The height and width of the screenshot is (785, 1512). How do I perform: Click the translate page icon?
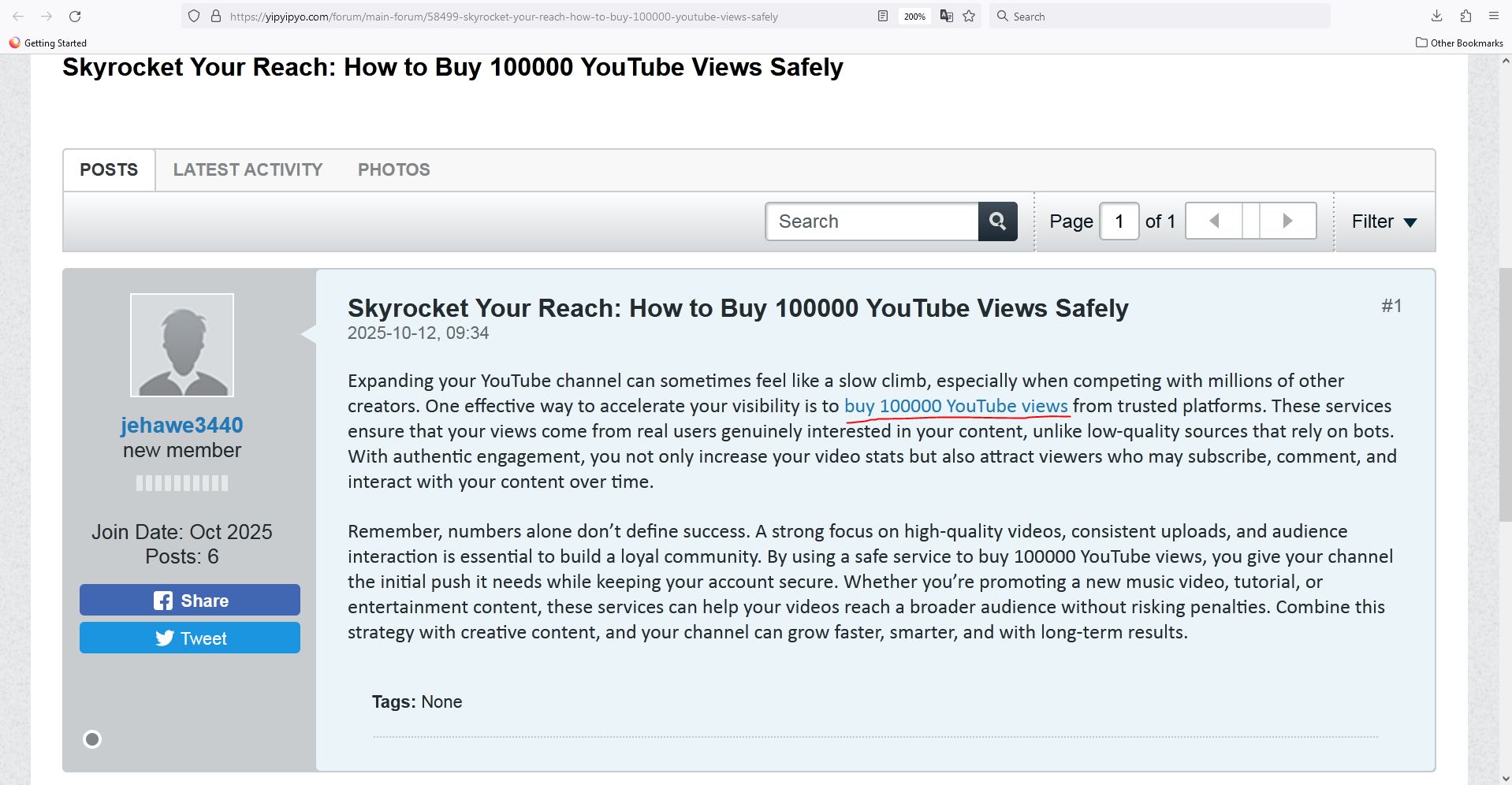(946, 17)
